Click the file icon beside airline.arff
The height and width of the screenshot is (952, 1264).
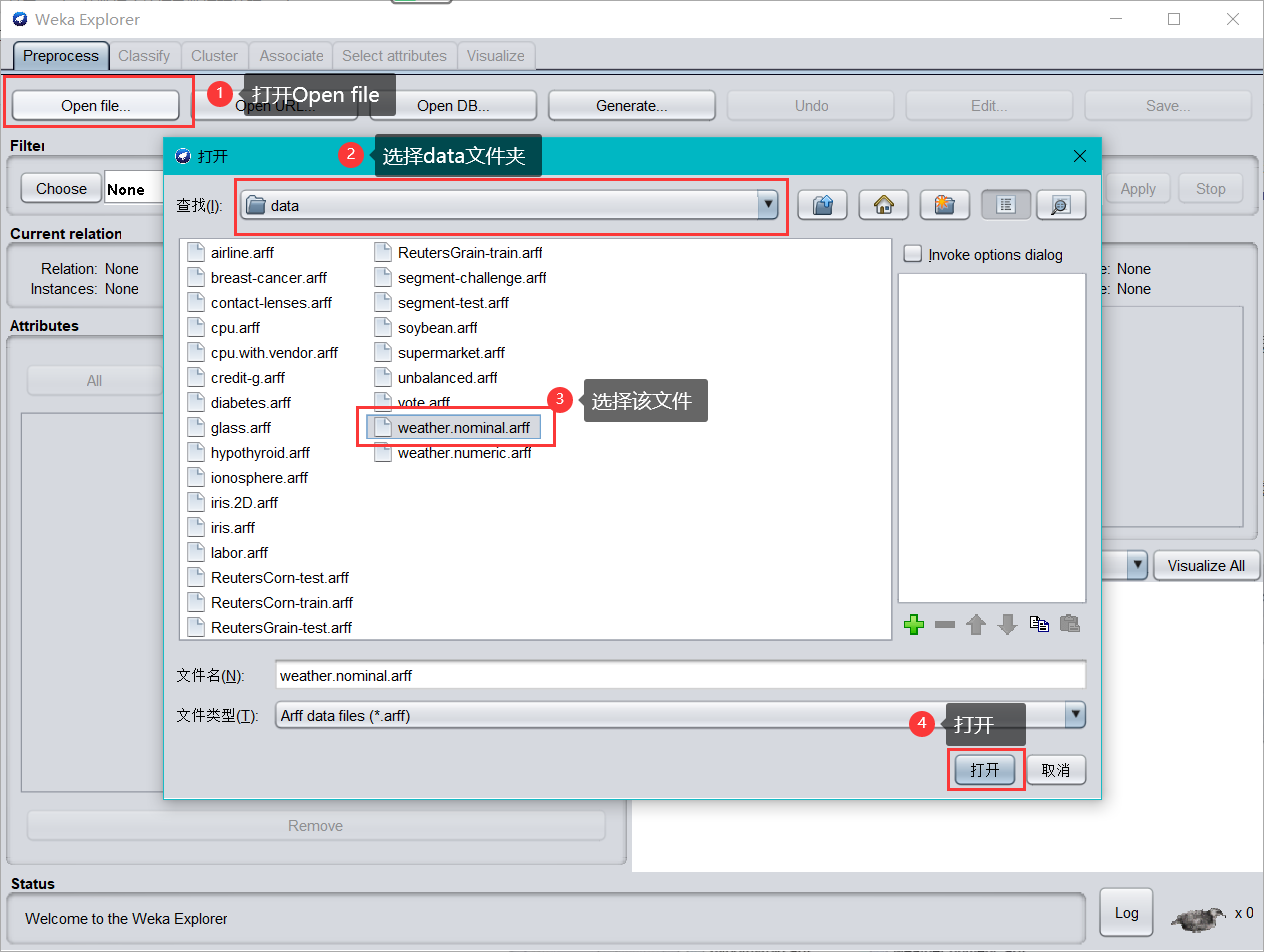[x=196, y=253]
